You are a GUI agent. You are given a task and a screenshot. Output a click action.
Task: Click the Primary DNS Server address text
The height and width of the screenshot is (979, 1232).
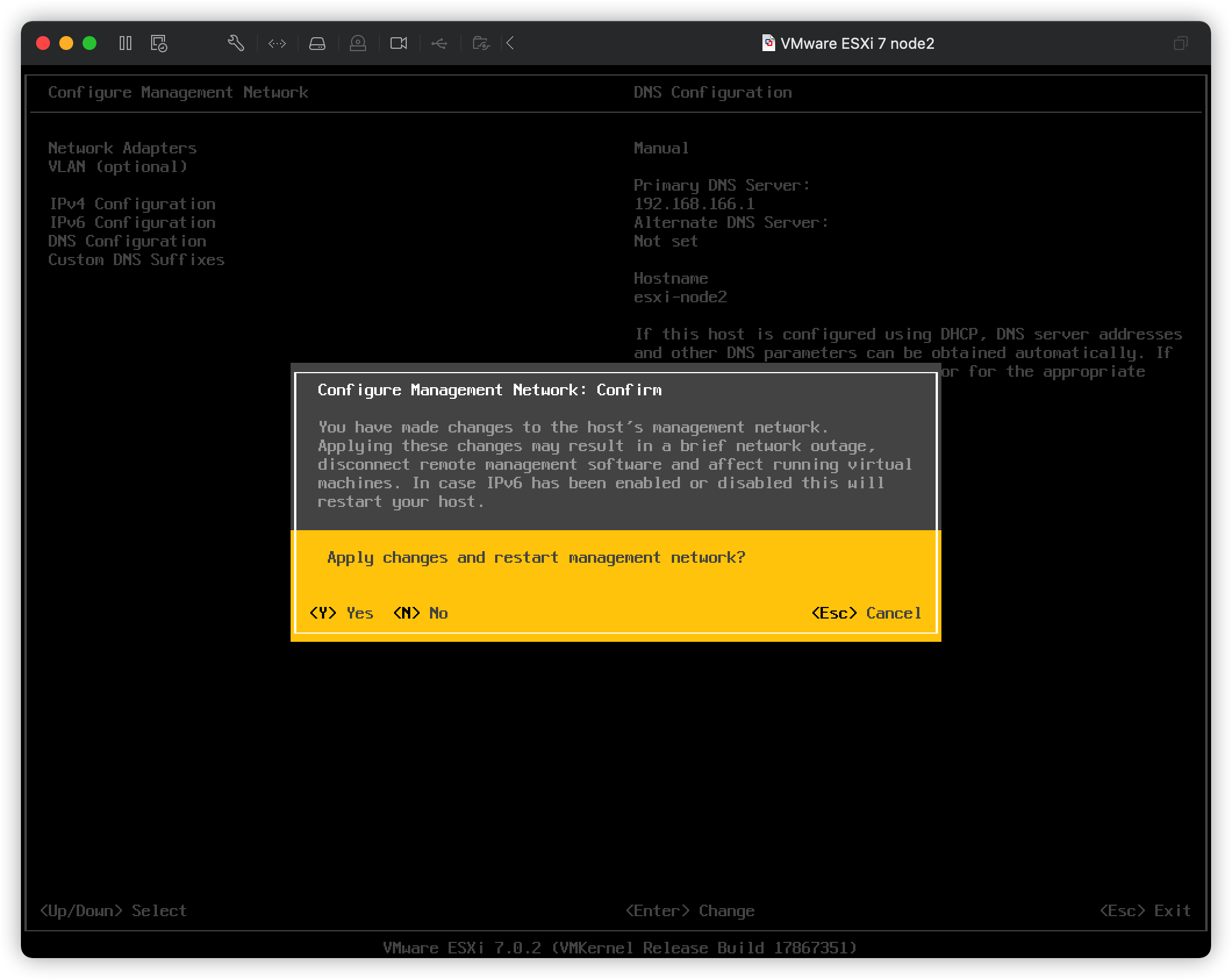(695, 204)
